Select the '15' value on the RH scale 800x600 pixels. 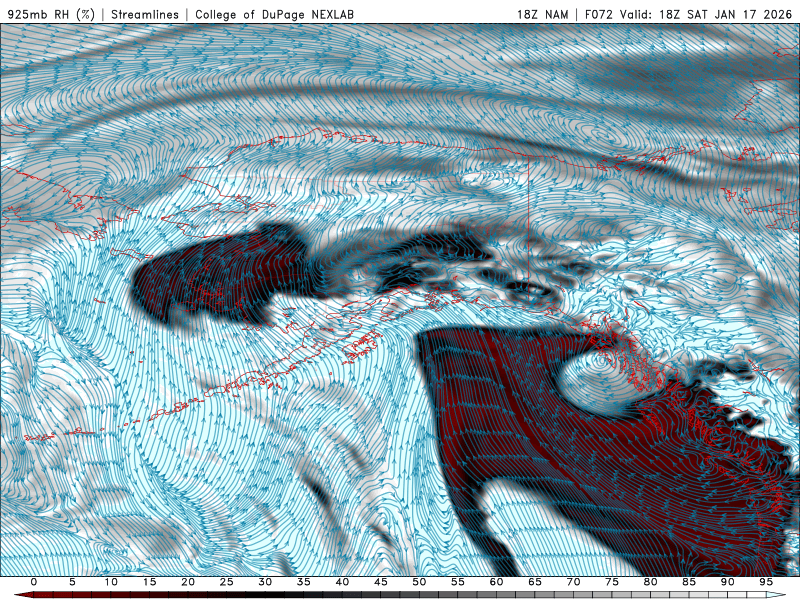click(x=149, y=582)
